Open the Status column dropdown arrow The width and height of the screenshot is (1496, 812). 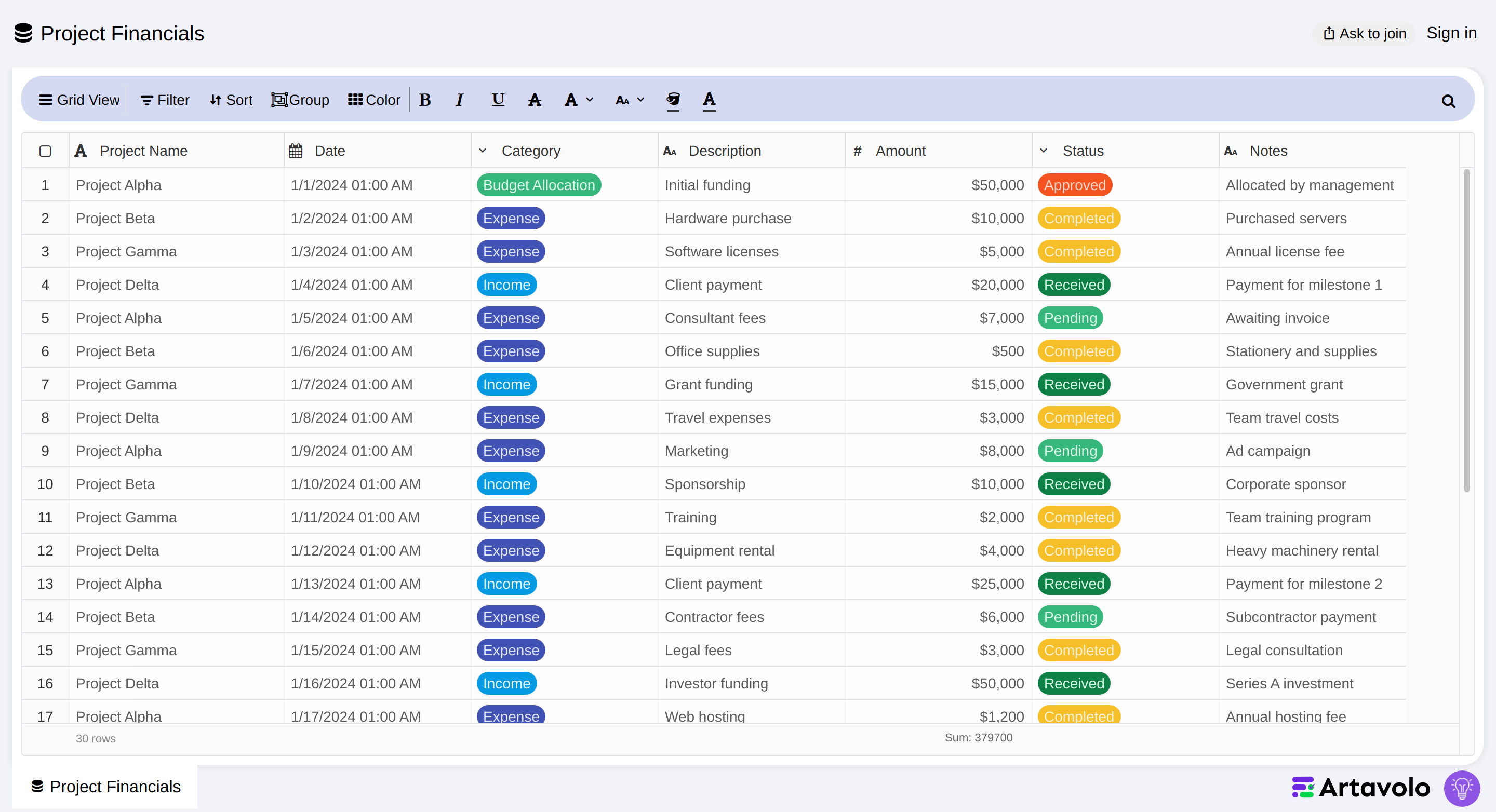1044,151
